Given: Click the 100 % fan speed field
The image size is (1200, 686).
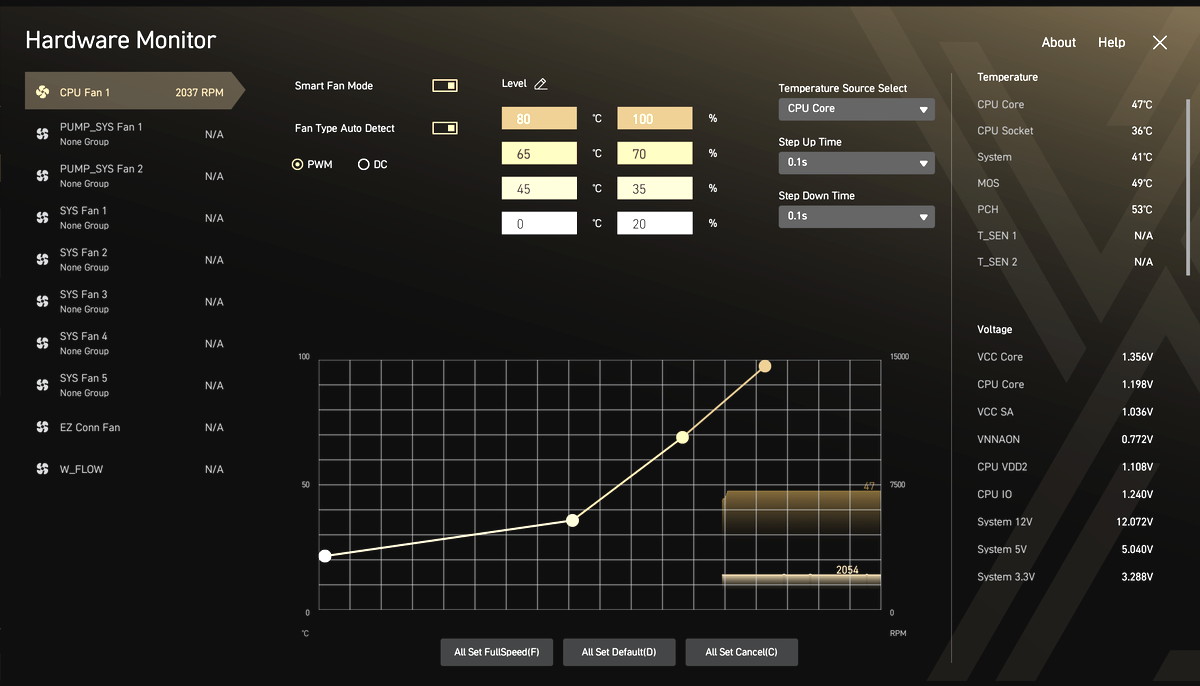Looking at the screenshot, I should pos(655,118).
